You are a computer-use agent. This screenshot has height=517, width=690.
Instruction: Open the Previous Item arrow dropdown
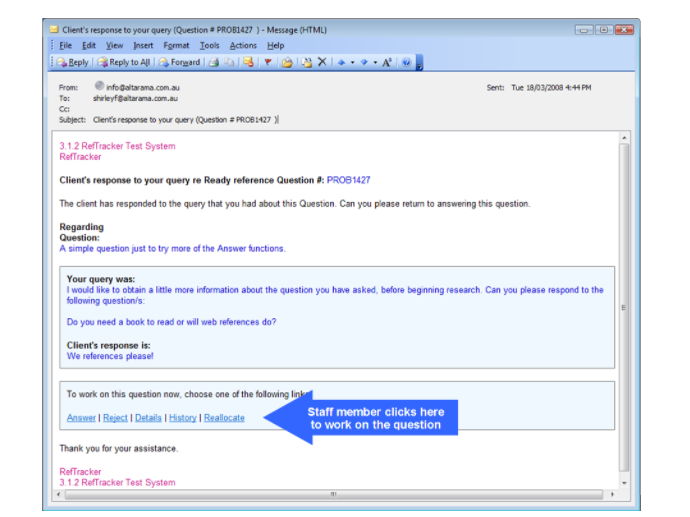[352, 62]
